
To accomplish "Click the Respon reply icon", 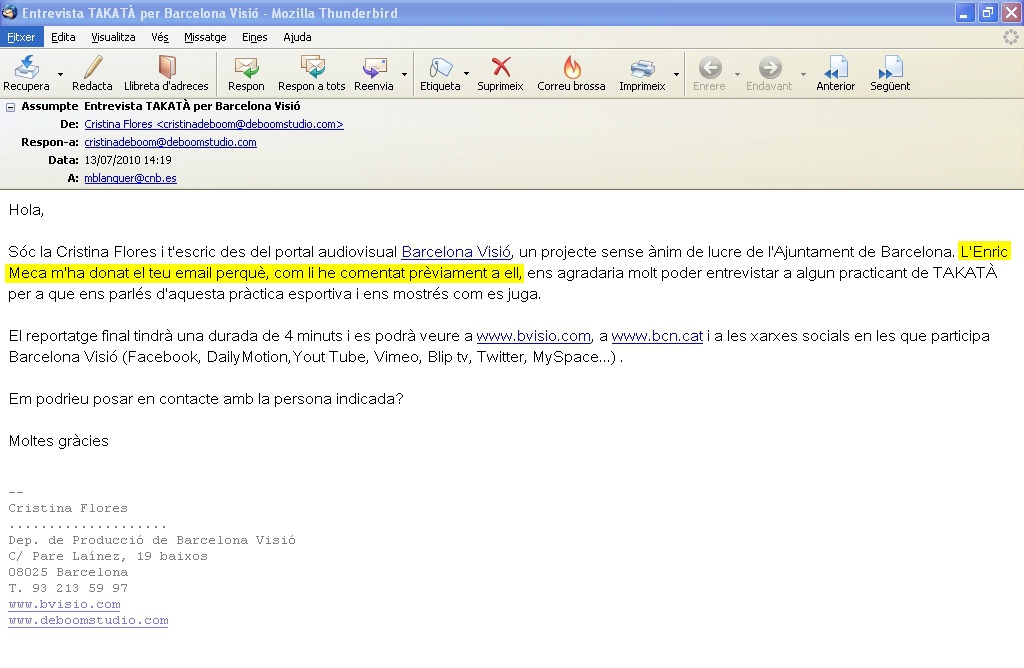I will click(x=246, y=67).
